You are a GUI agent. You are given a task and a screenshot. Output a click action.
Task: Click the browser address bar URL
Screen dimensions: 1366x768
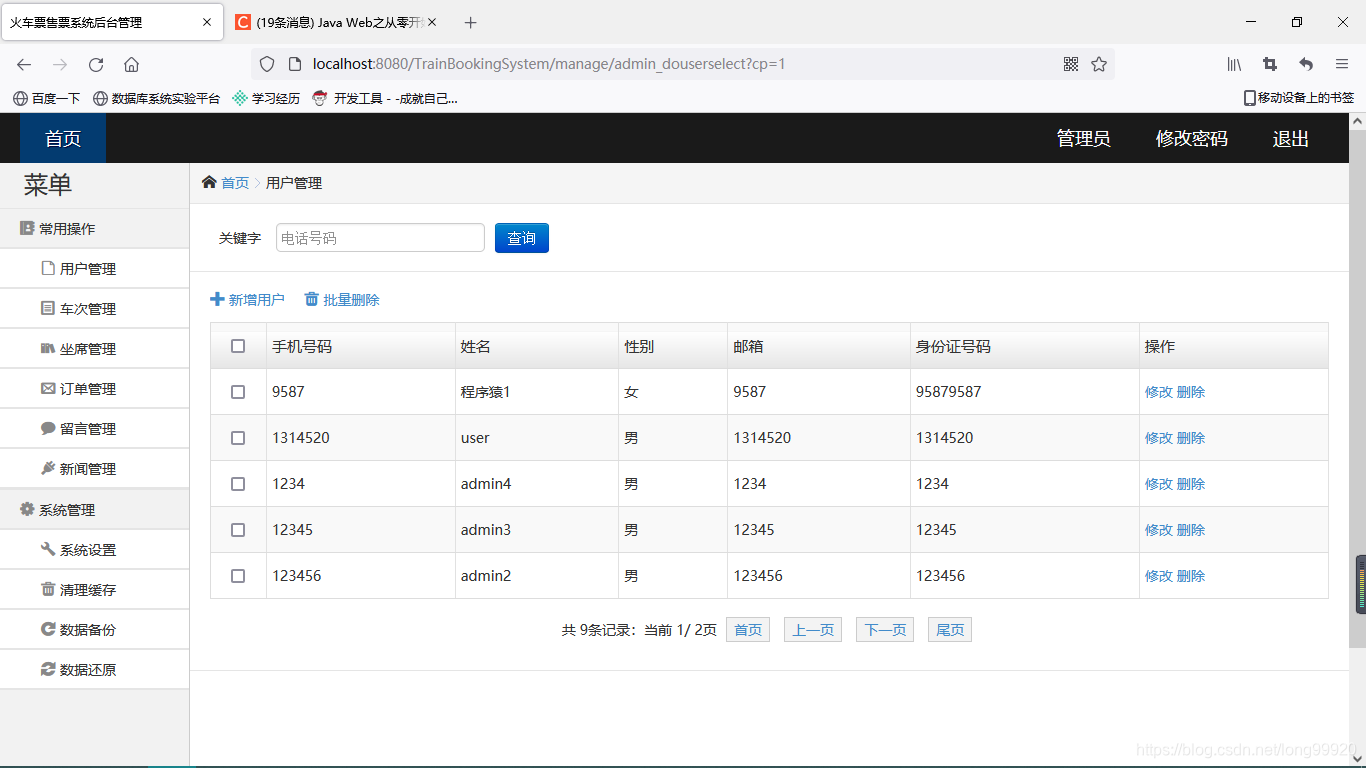549,64
